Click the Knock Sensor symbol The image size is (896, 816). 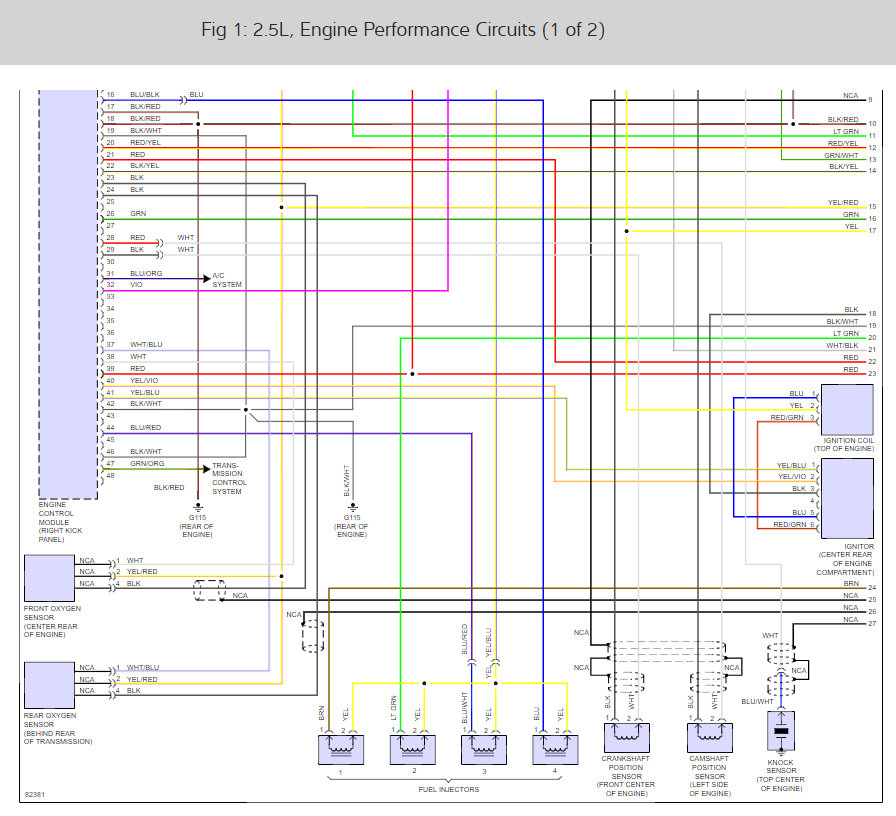click(781, 731)
